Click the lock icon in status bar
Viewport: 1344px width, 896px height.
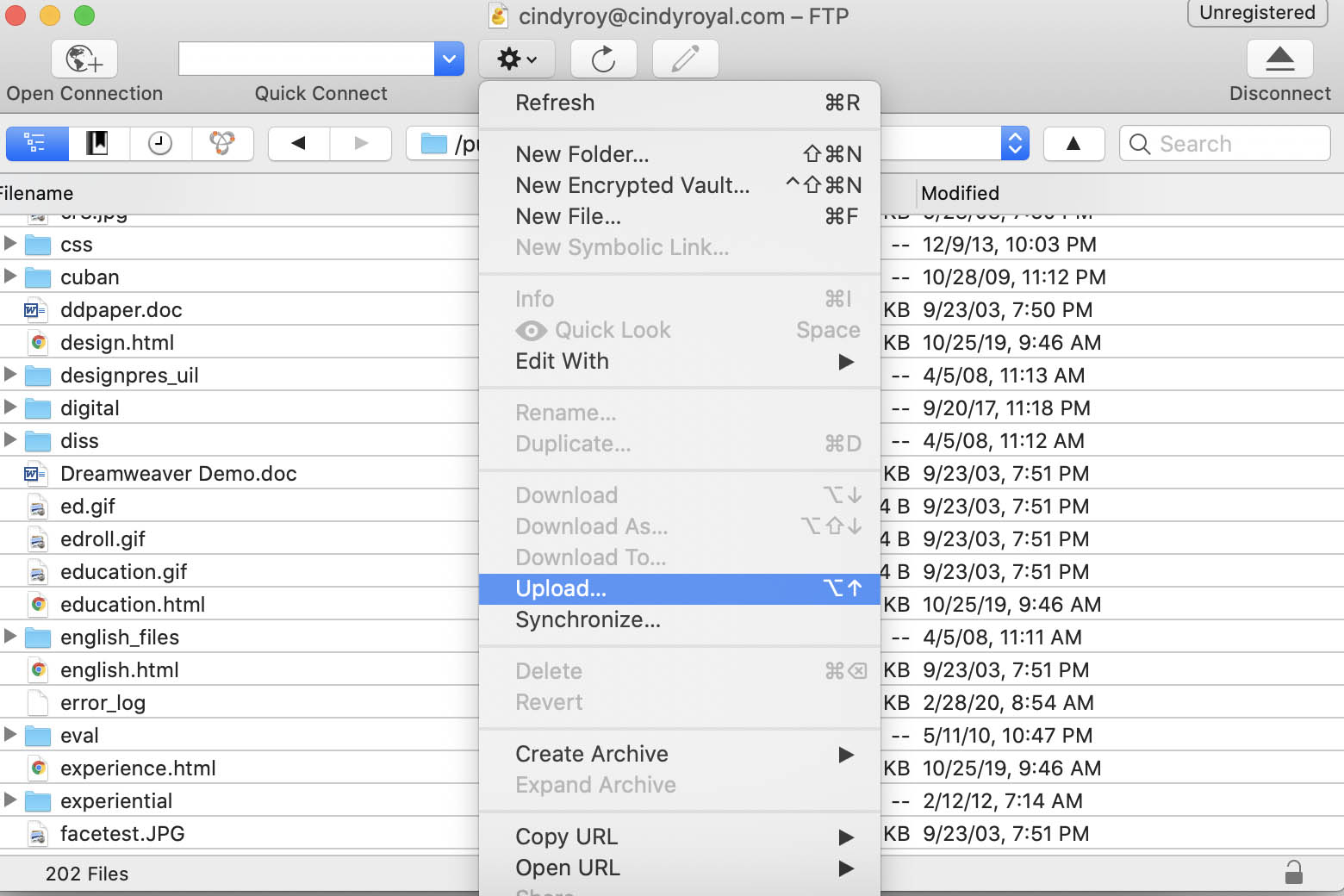pyautogui.click(x=1293, y=873)
